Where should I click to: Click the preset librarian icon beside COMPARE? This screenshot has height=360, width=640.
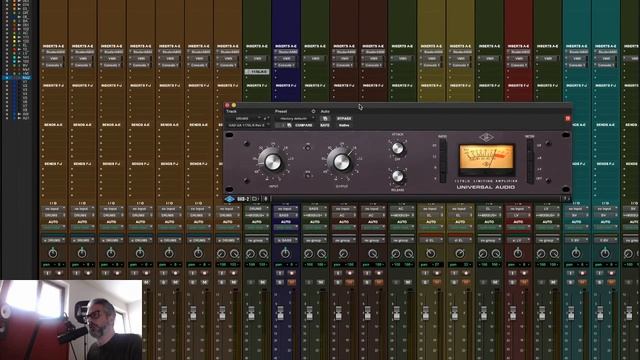[x=289, y=125]
